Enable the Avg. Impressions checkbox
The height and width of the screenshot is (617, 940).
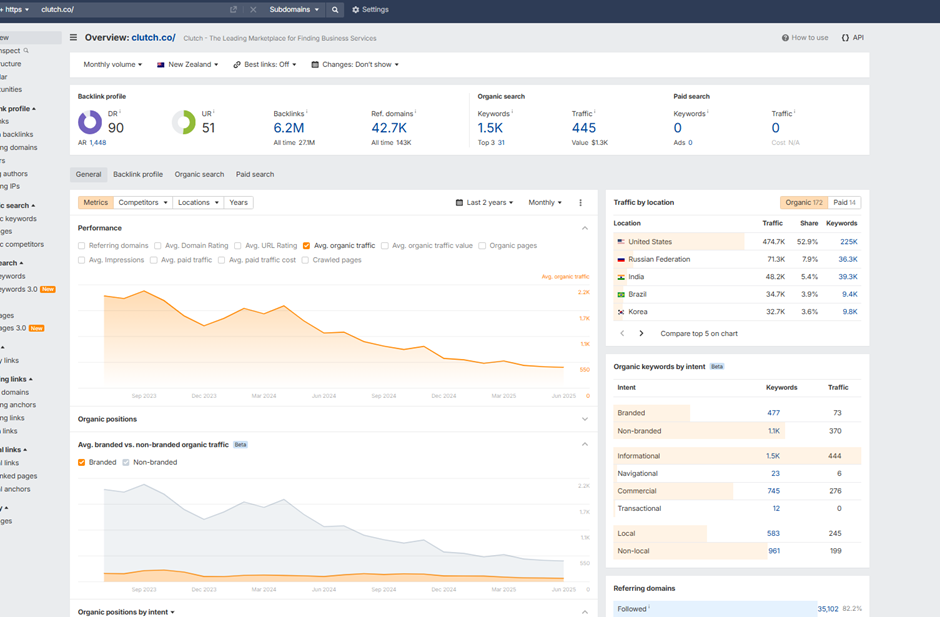click(82, 260)
